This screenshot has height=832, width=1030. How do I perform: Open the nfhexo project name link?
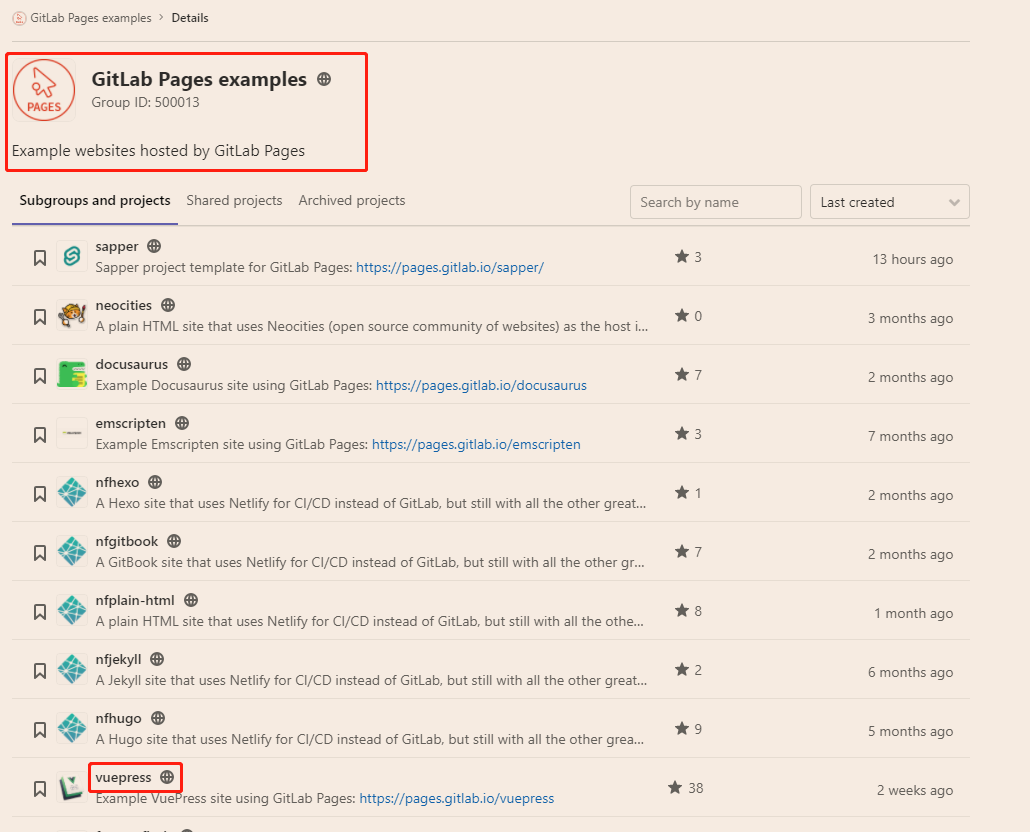click(x=117, y=483)
